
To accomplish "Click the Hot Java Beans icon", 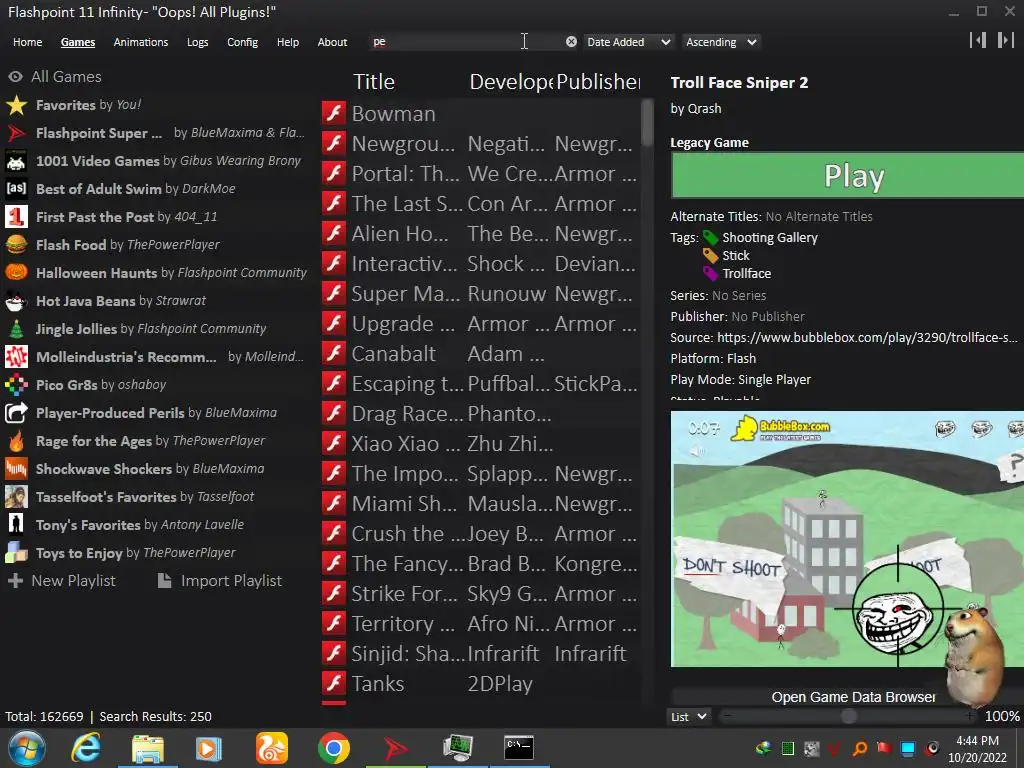I will tap(16, 300).
